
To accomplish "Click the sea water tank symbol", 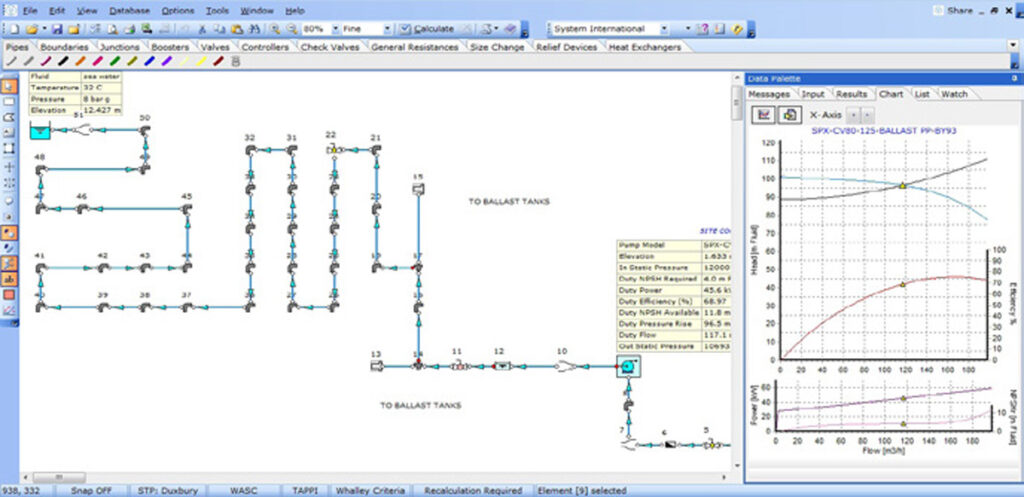I will click(40, 131).
